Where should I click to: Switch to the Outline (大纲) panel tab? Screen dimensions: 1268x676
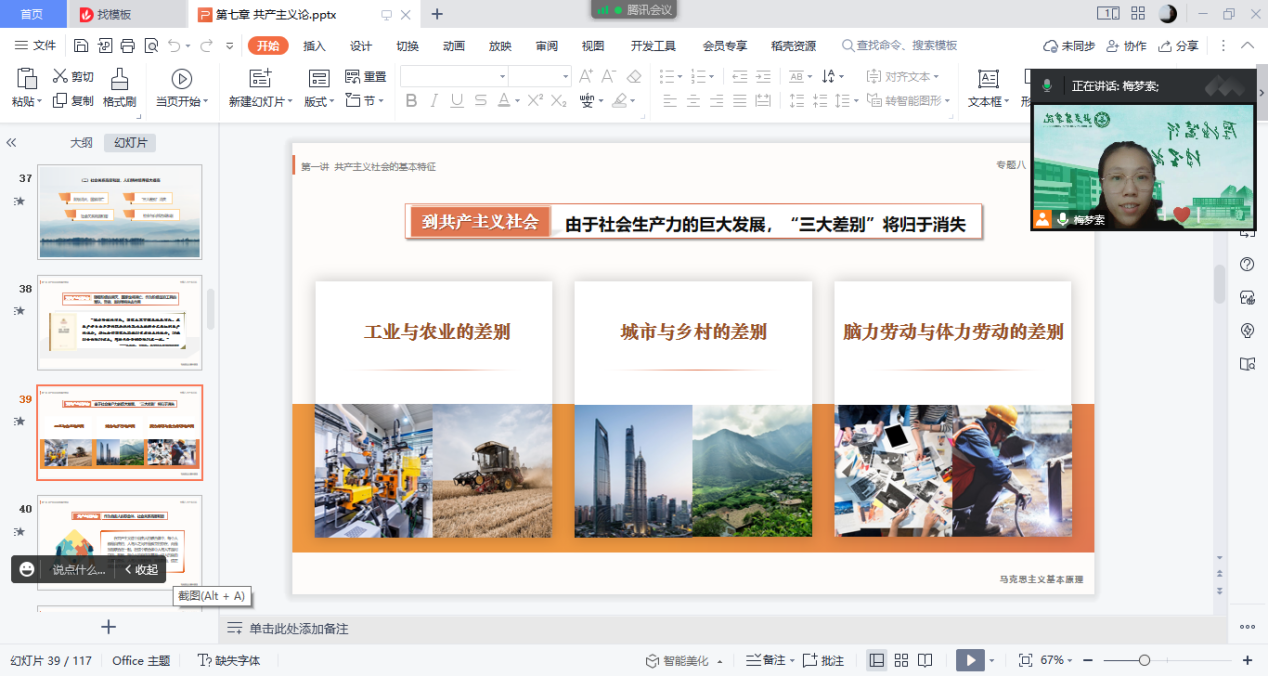pos(81,143)
